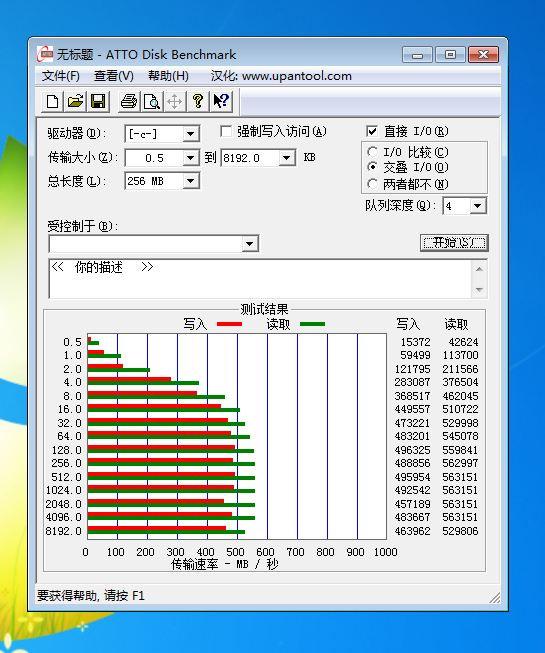Click the ATTO app icon in title bar

(x=45, y=54)
